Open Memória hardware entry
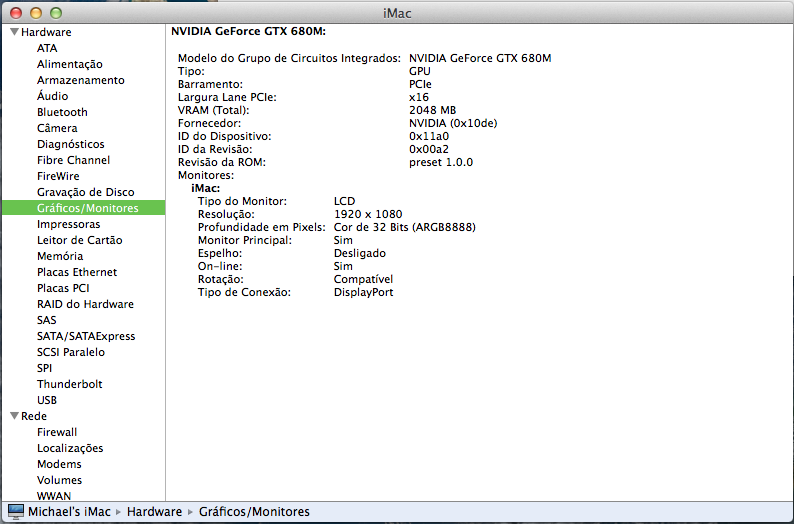Screen dimensions: 794x524 (60, 256)
